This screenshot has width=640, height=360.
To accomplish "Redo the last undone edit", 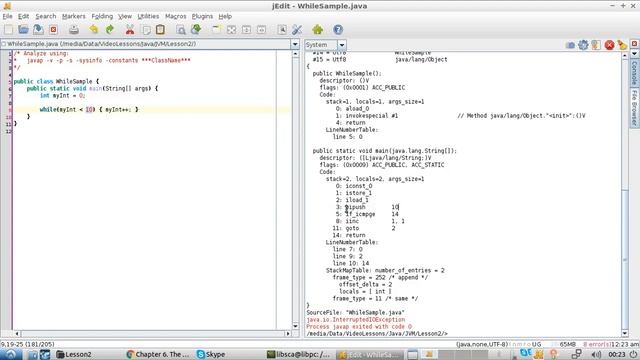I will 109,29.
